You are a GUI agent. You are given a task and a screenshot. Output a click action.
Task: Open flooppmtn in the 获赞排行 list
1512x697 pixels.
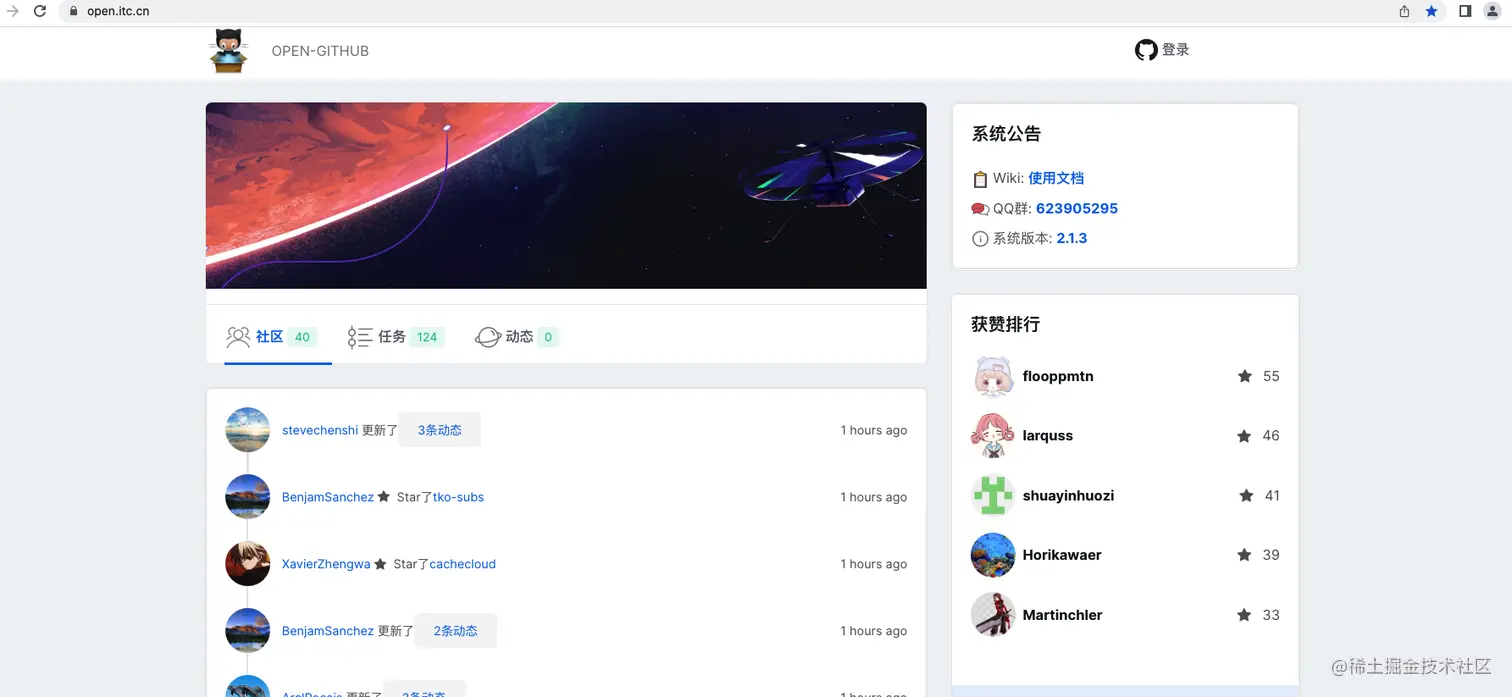click(x=1058, y=376)
